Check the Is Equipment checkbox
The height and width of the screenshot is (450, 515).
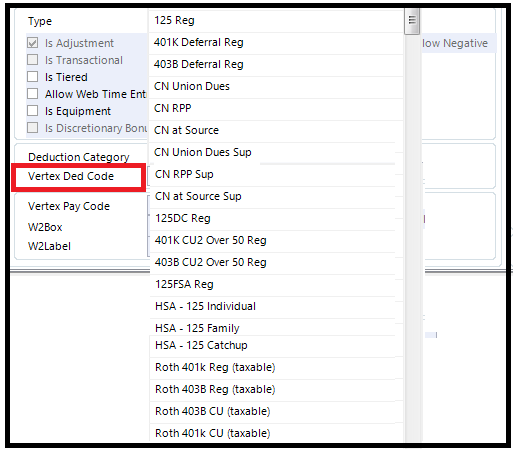pos(32,111)
